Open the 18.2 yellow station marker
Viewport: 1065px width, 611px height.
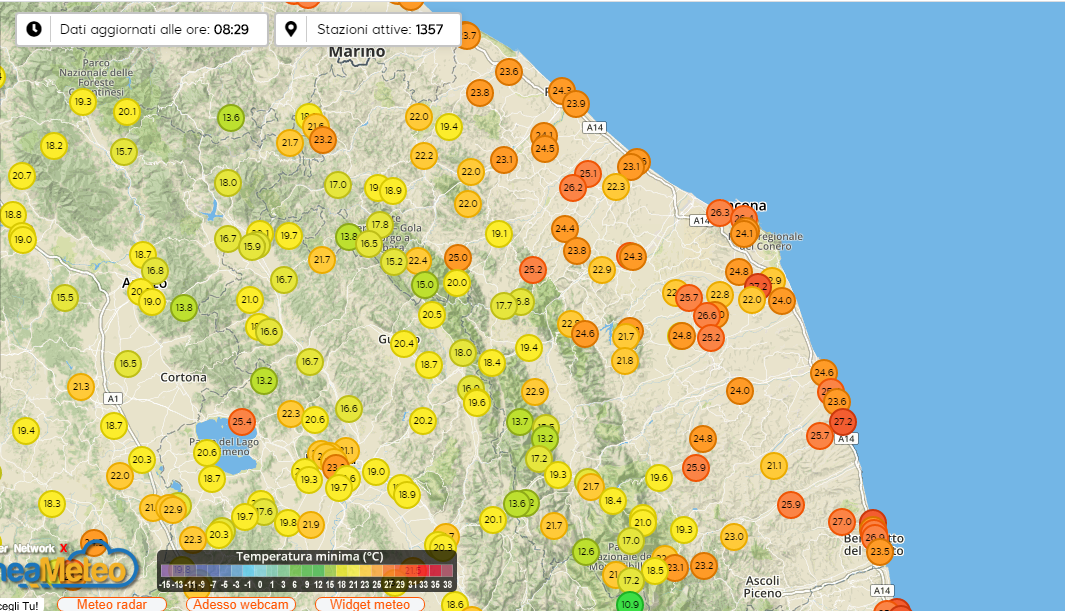tap(54, 146)
